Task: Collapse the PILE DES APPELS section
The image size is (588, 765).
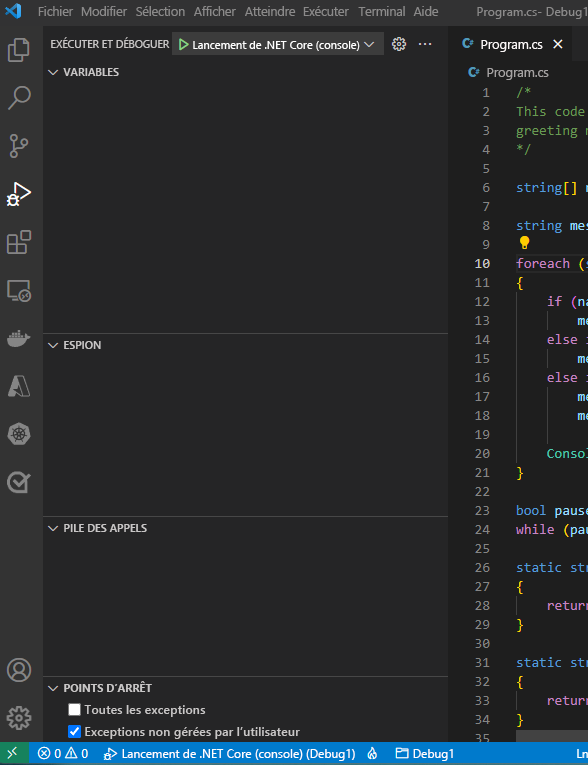Action: click(53, 528)
